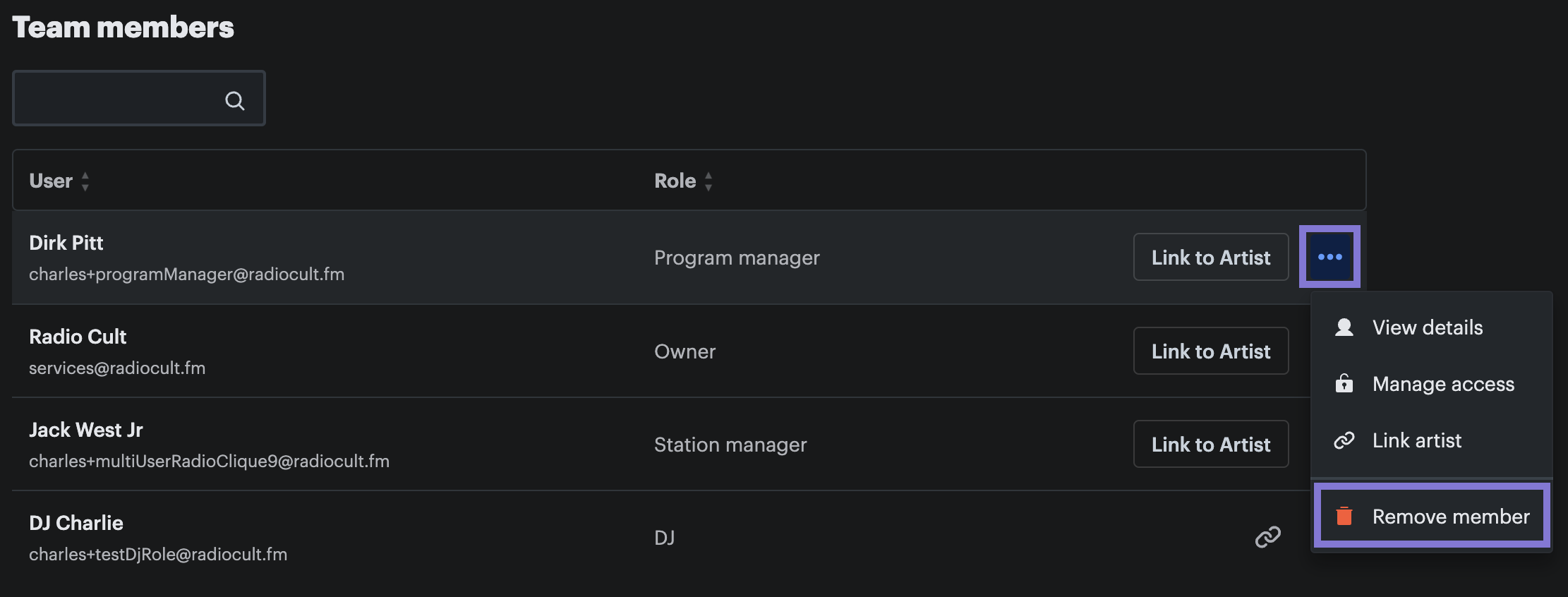Click the padlock icon beside Manage access
Screen dimensions: 1568x597
(1344, 383)
